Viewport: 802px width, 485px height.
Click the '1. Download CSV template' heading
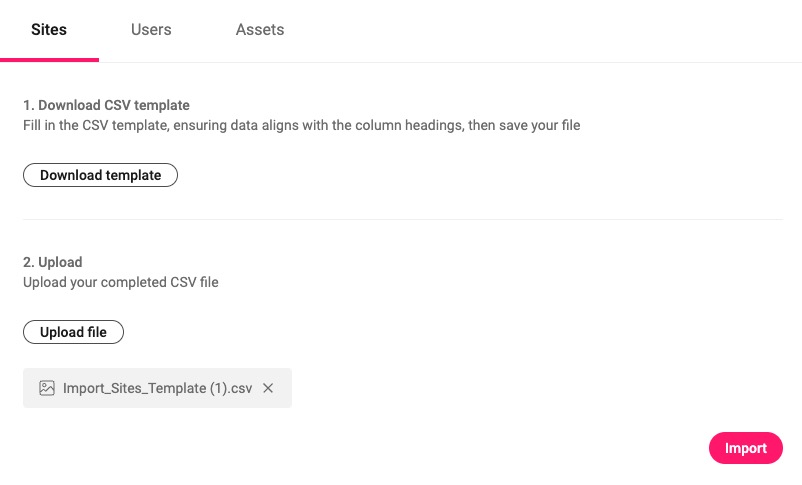pos(106,105)
